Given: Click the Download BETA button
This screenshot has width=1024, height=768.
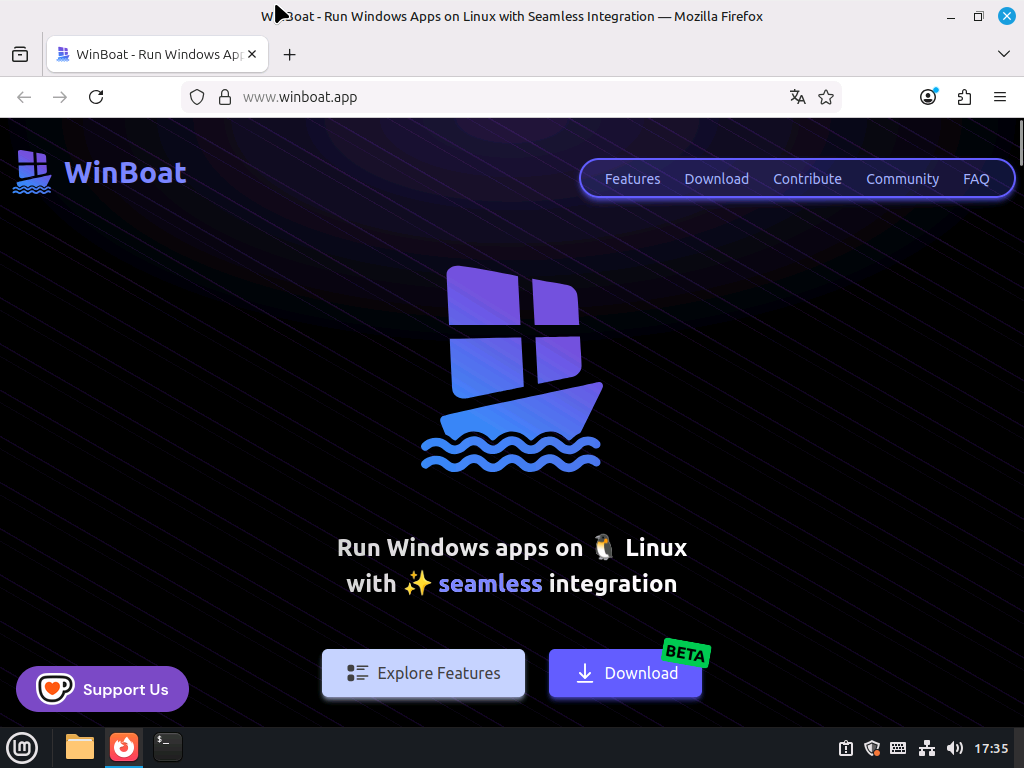Looking at the screenshot, I should click(x=625, y=673).
